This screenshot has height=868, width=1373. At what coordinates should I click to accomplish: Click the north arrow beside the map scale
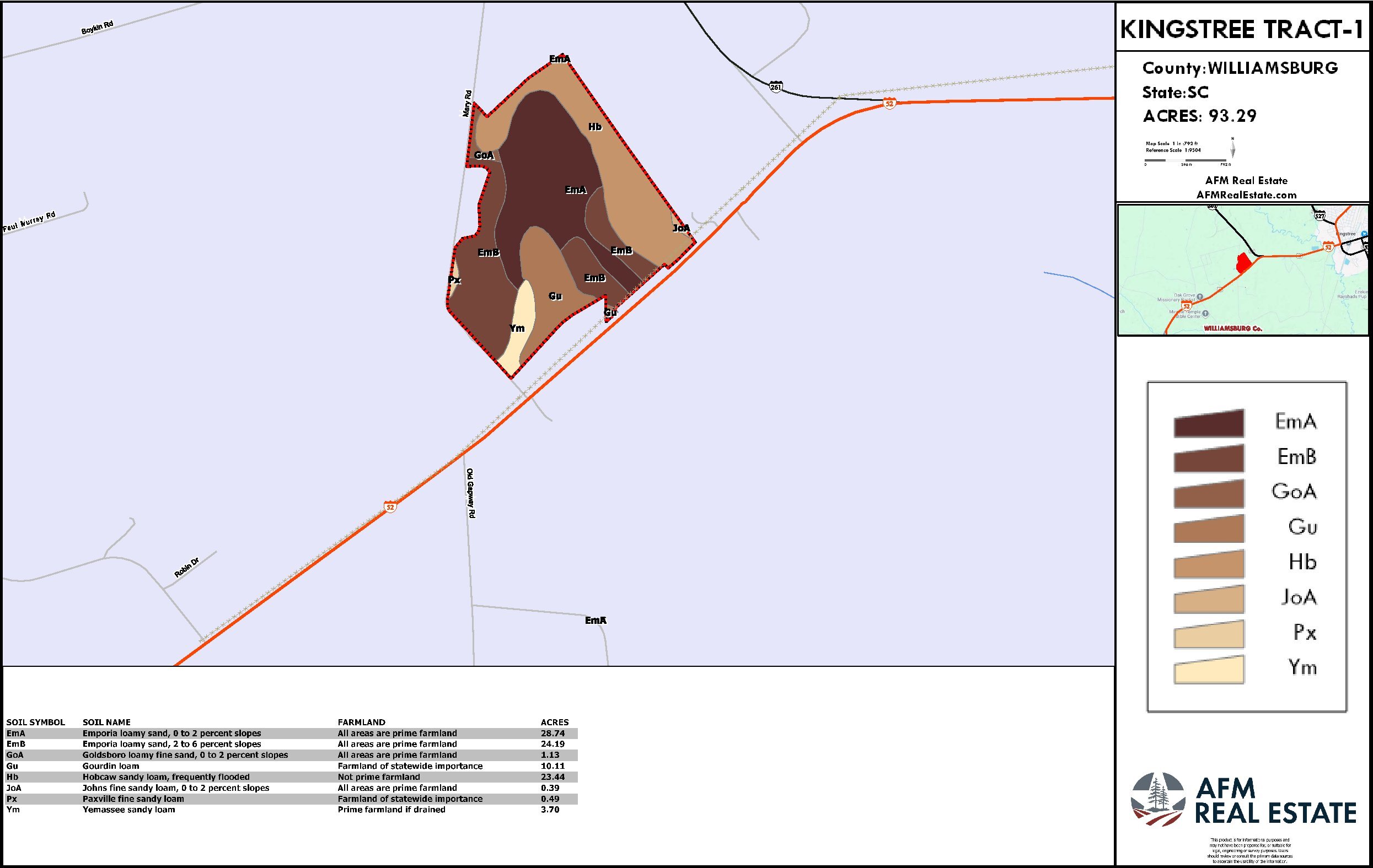(x=1233, y=149)
